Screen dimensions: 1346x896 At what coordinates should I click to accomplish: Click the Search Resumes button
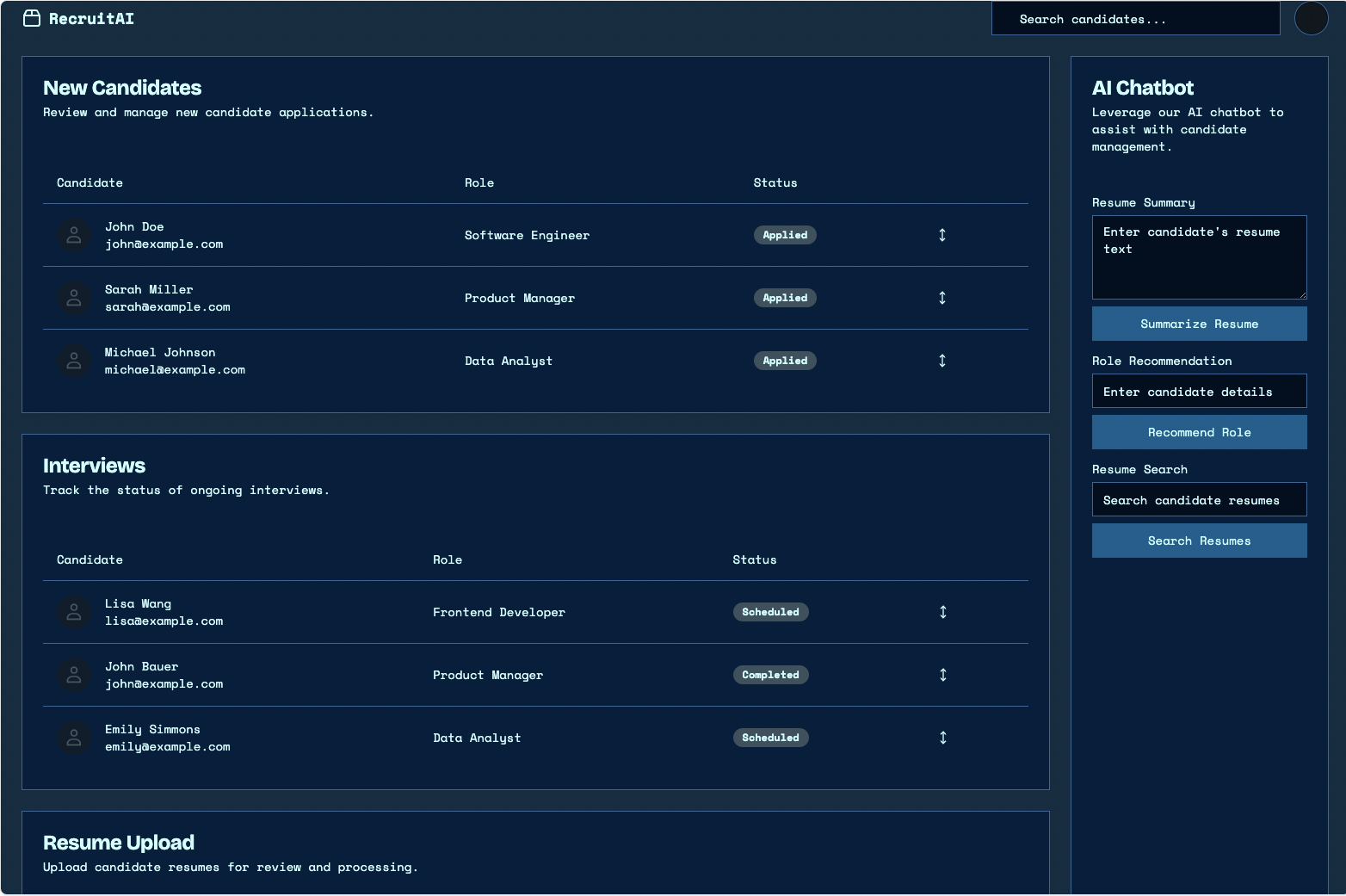click(x=1199, y=541)
